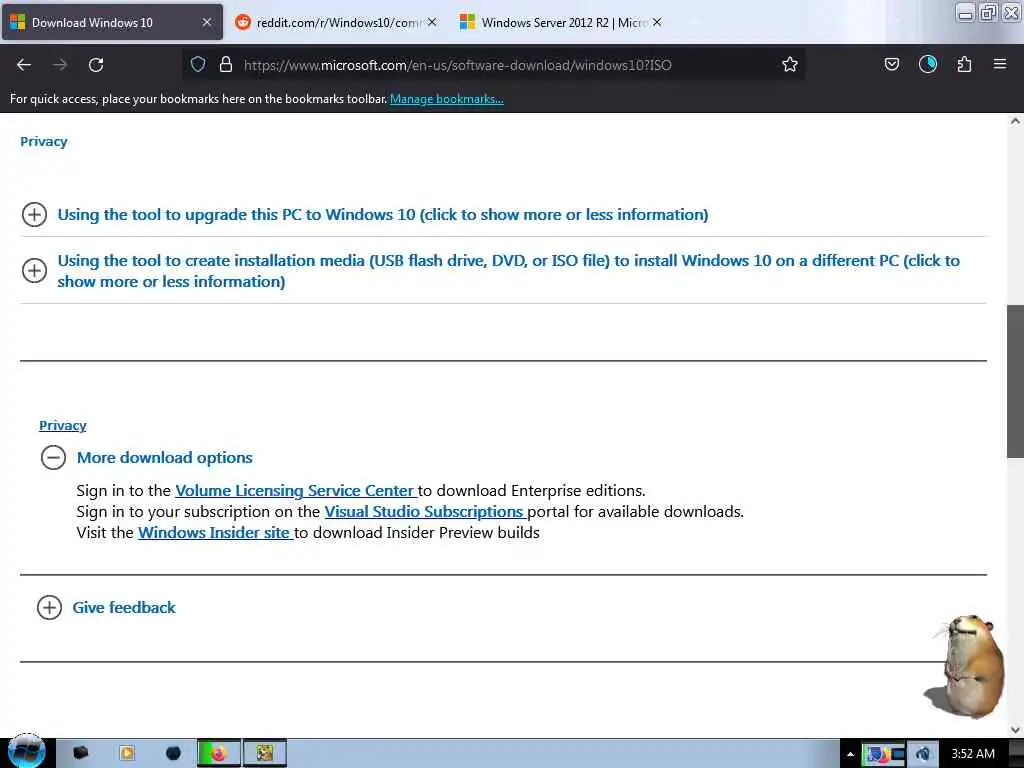The width and height of the screenshot is (1024, 768).
Task: Collapse the More download options section
Action: point(165,458)
